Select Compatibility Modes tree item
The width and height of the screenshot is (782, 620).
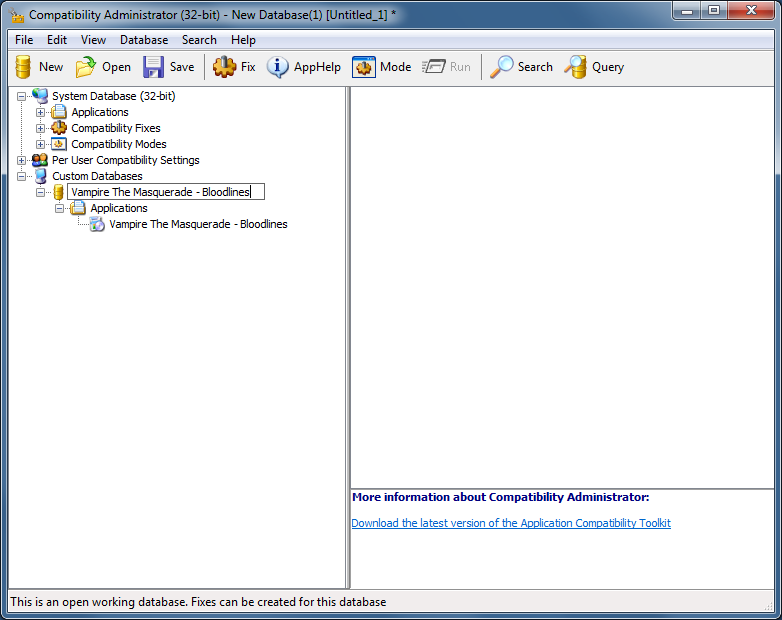(119, 144)
